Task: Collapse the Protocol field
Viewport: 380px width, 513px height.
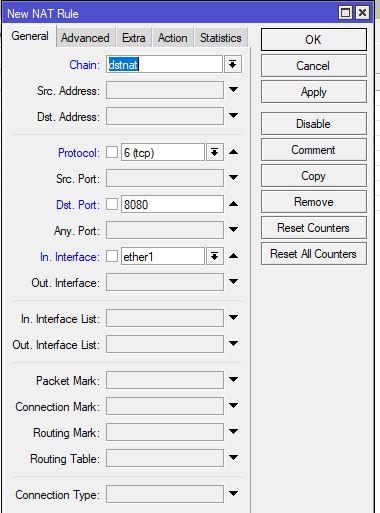Action: (233, 152)
